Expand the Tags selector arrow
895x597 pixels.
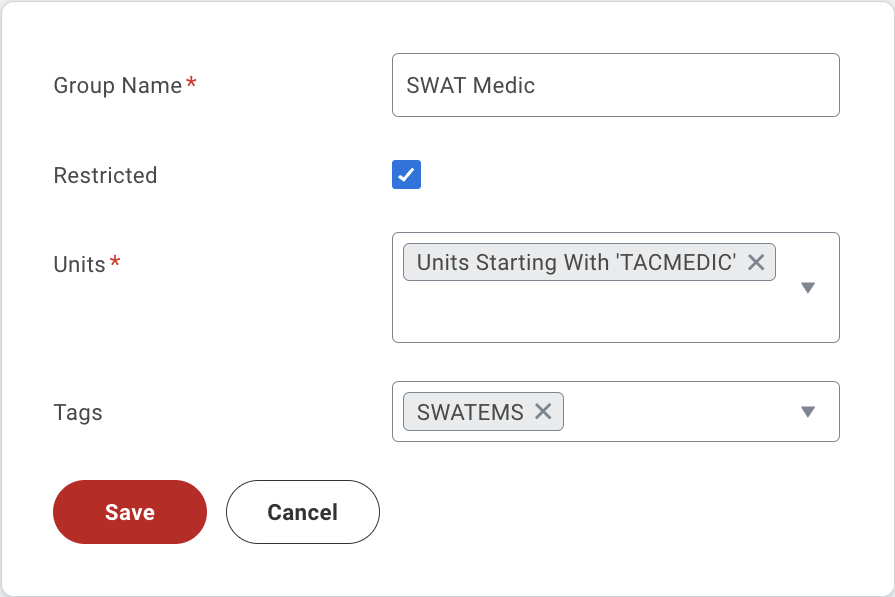click(808, 411)
